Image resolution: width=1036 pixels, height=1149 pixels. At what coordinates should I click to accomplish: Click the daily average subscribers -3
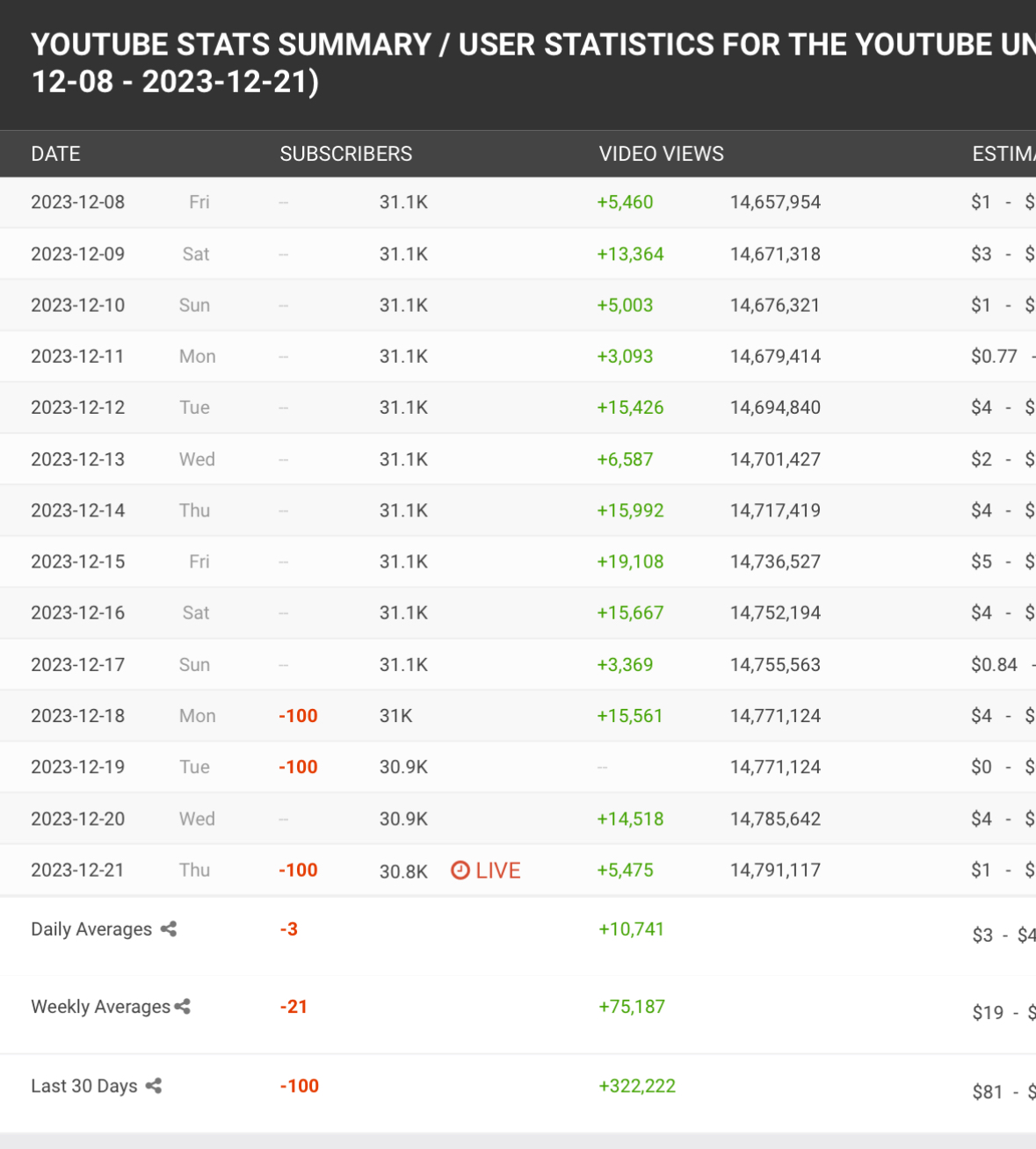289,929
